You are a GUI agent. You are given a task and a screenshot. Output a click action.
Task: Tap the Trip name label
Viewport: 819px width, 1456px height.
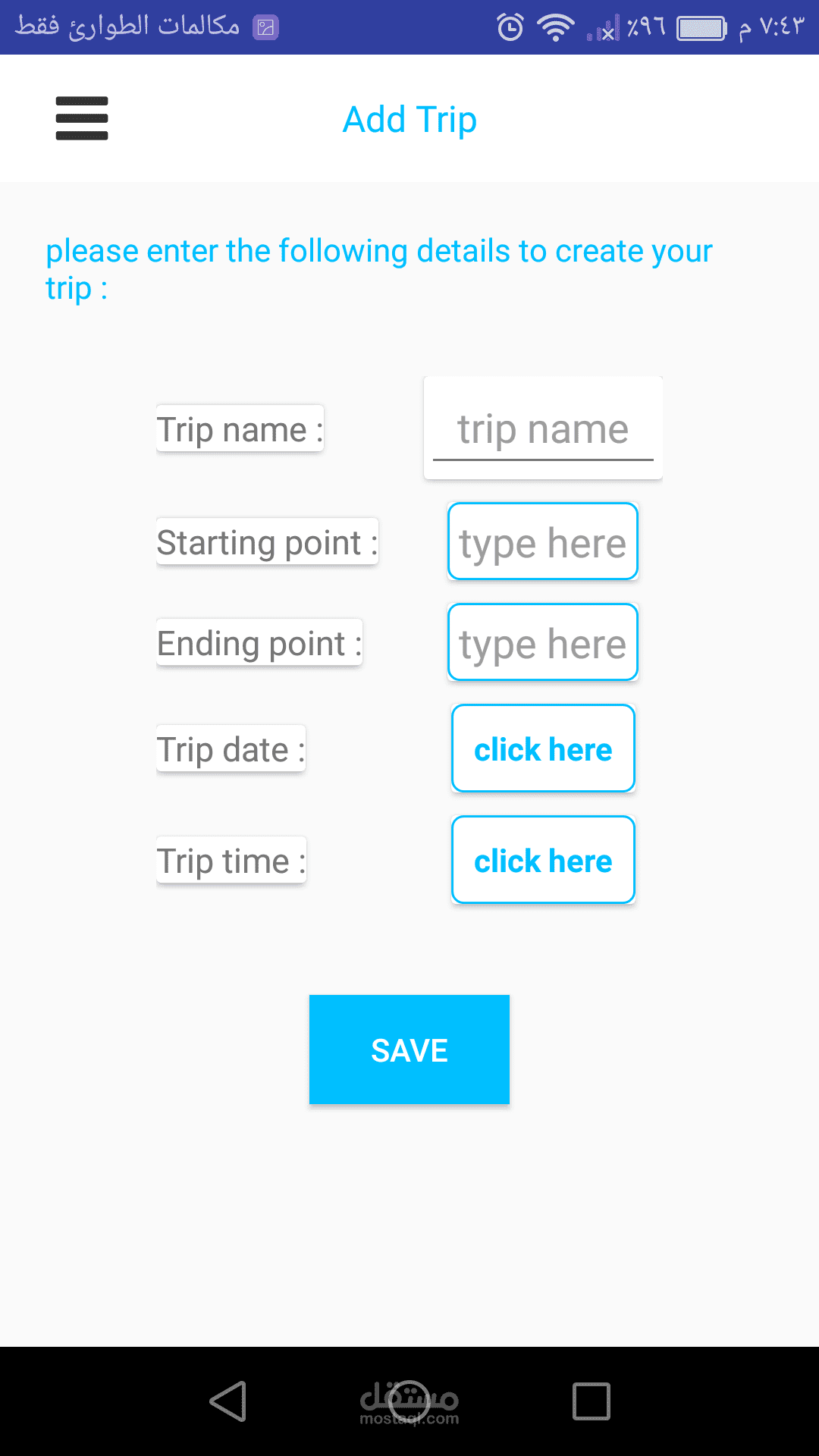coord(240,429)
